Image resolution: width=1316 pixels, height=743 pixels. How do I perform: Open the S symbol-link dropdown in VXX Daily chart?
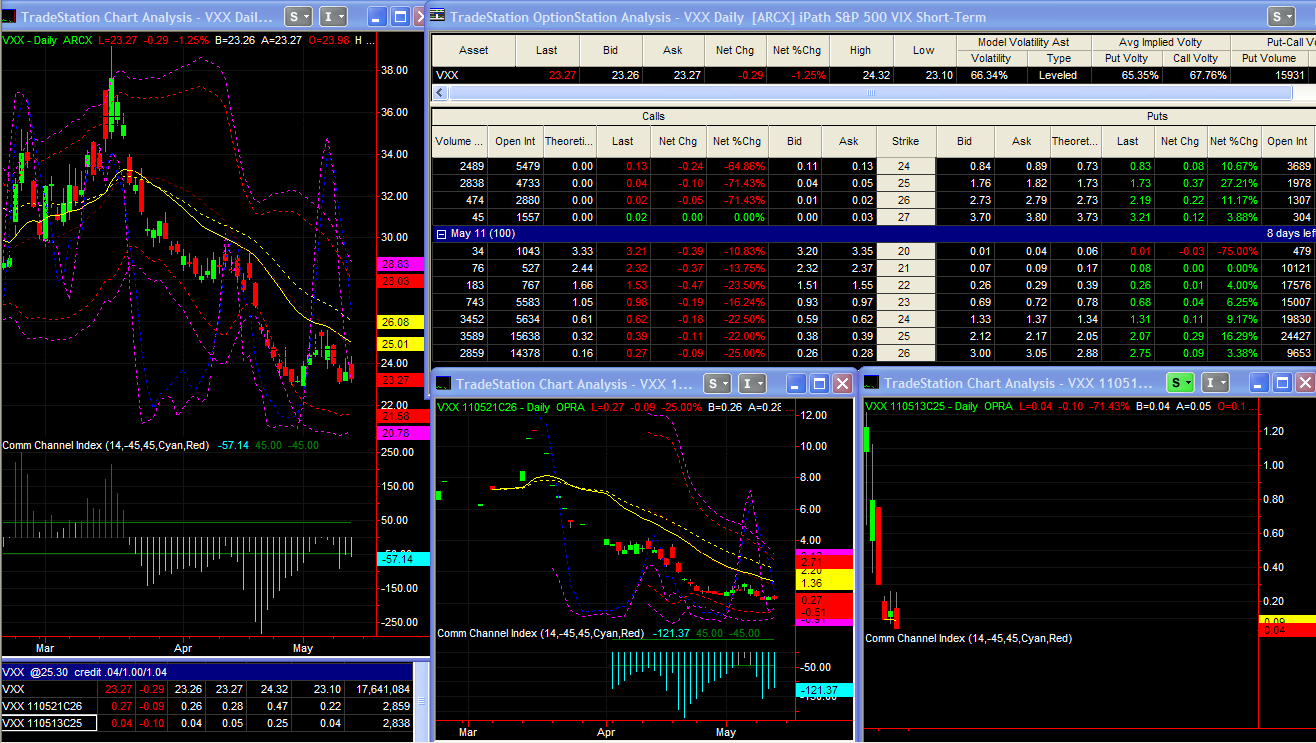(298, 16)
